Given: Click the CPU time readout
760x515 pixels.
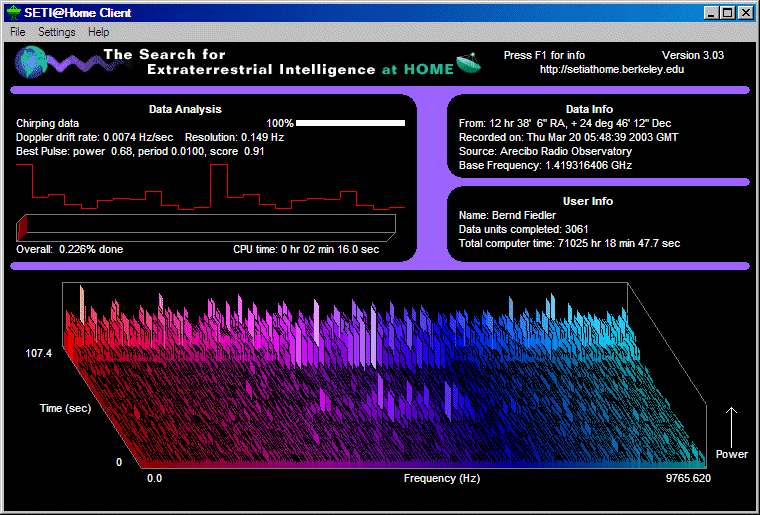Looking at the screenshot, I should (x=306, y=250).
